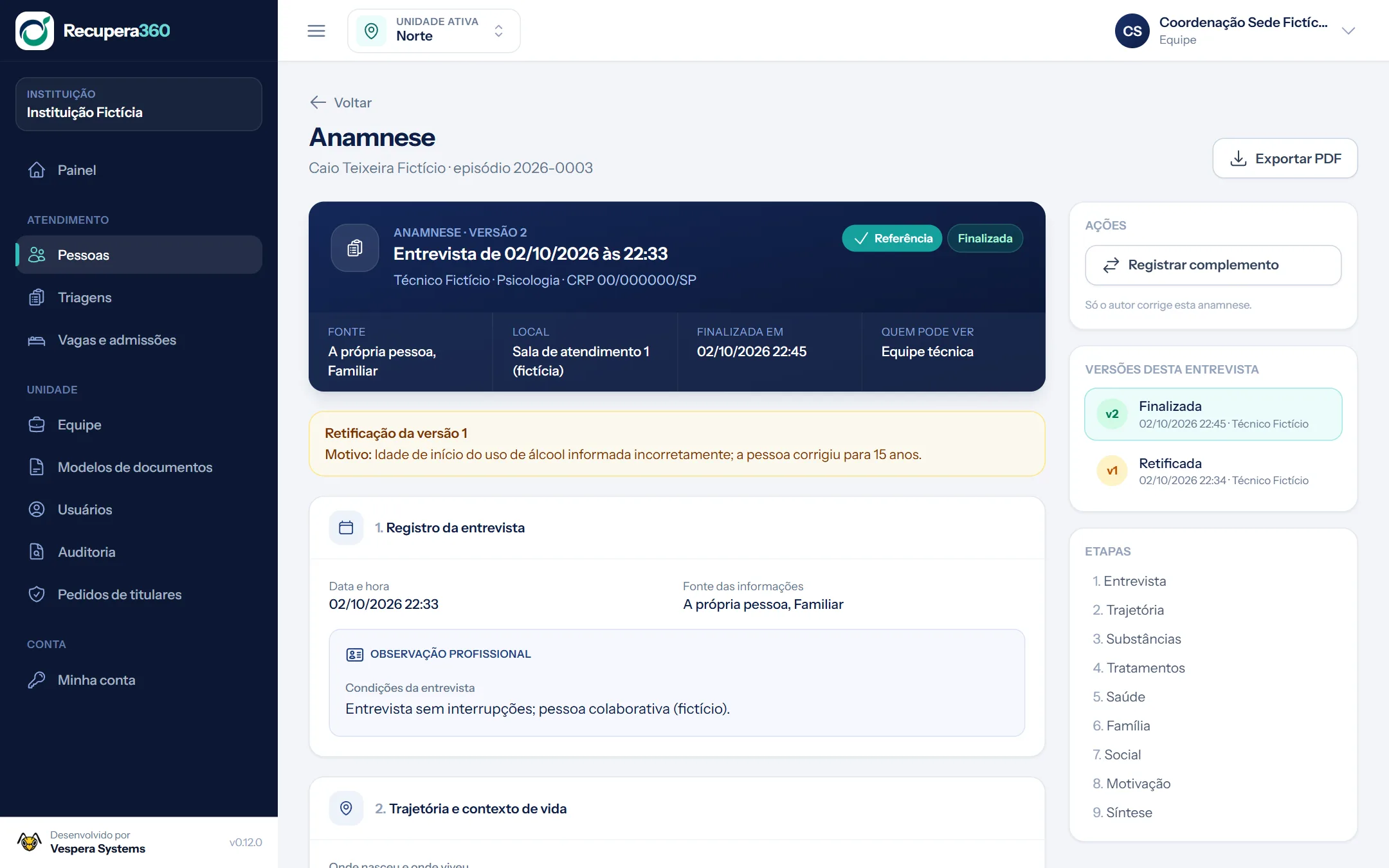Go to Painel in sidebar

click(x=139, y=170)
